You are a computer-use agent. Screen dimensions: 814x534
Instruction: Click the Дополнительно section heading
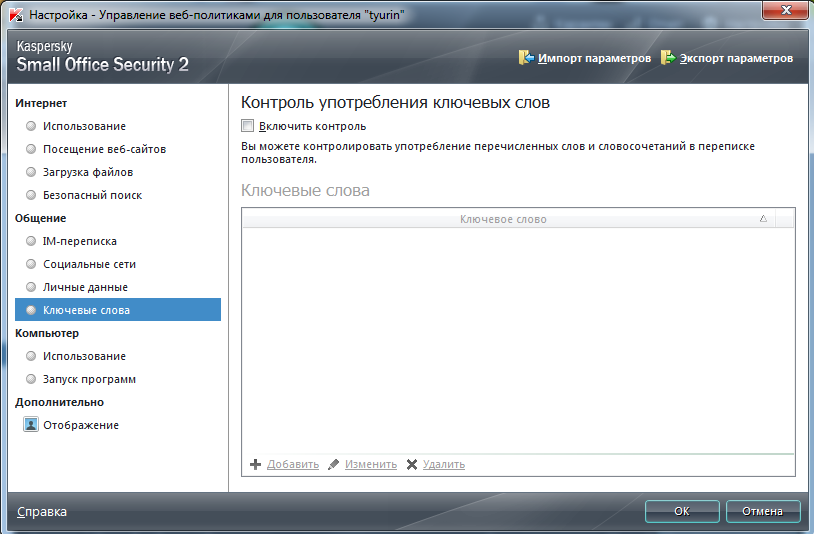(x=59, y=402)
